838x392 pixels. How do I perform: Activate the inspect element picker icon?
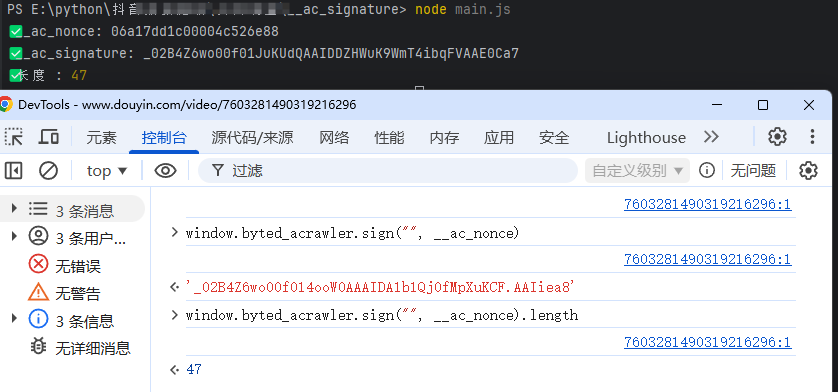click(x=14, y=137)
